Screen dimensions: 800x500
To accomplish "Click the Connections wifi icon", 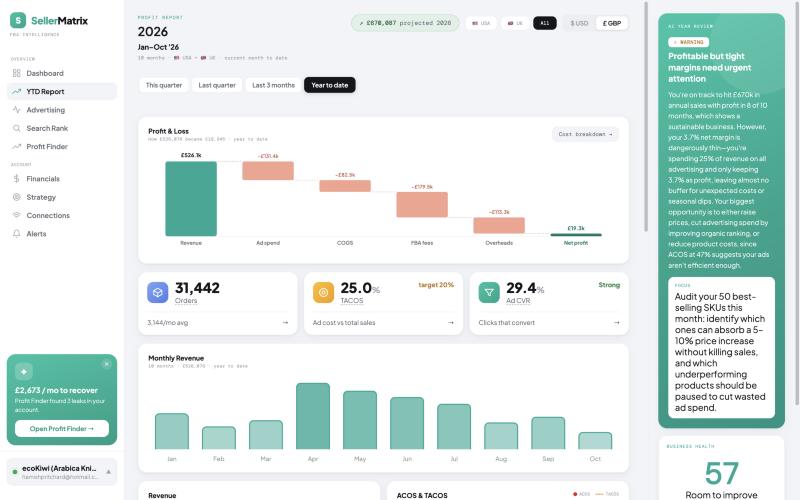I will pos(16,215).
